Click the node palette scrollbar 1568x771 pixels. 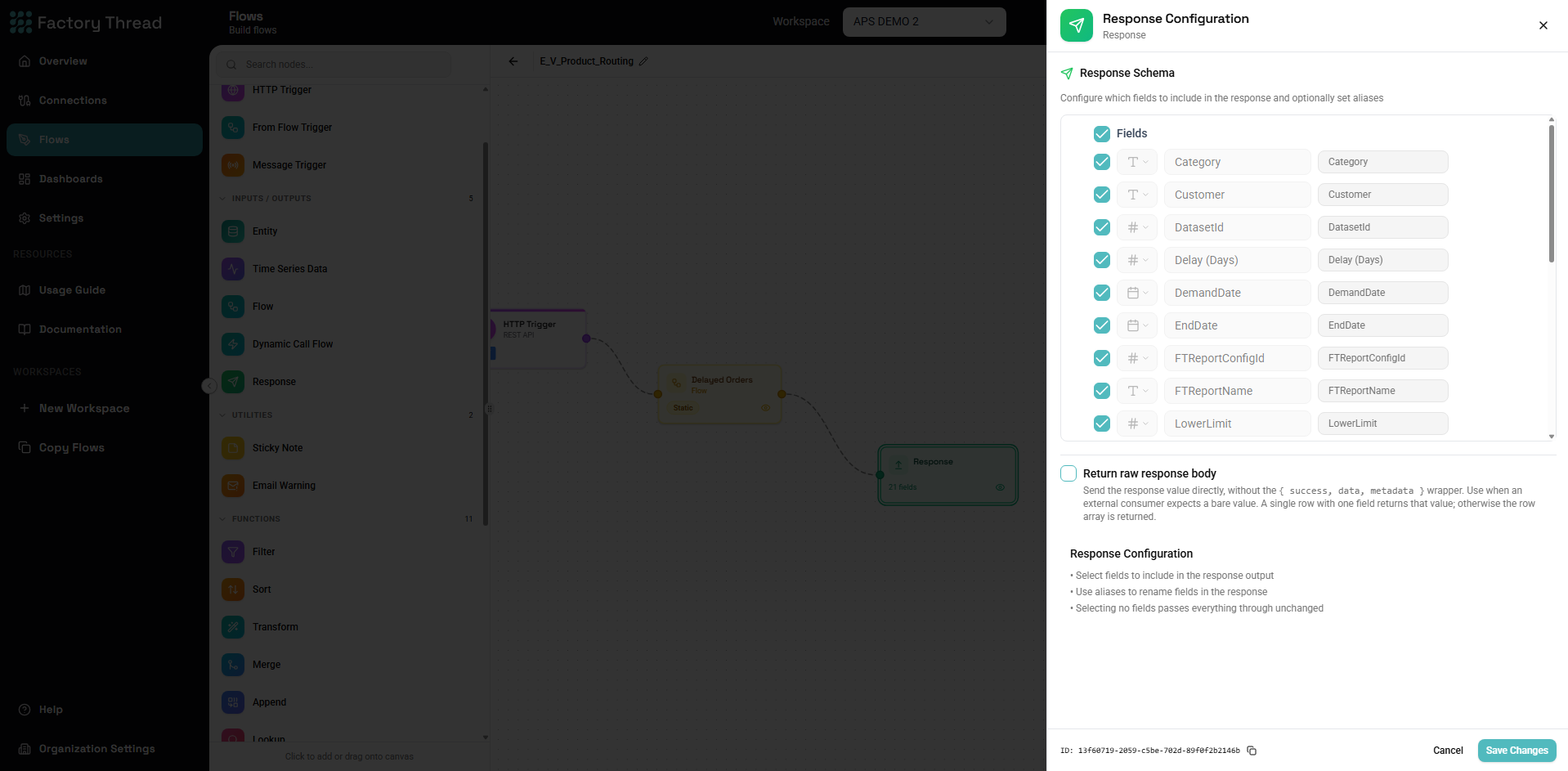[x=486, y=334]
